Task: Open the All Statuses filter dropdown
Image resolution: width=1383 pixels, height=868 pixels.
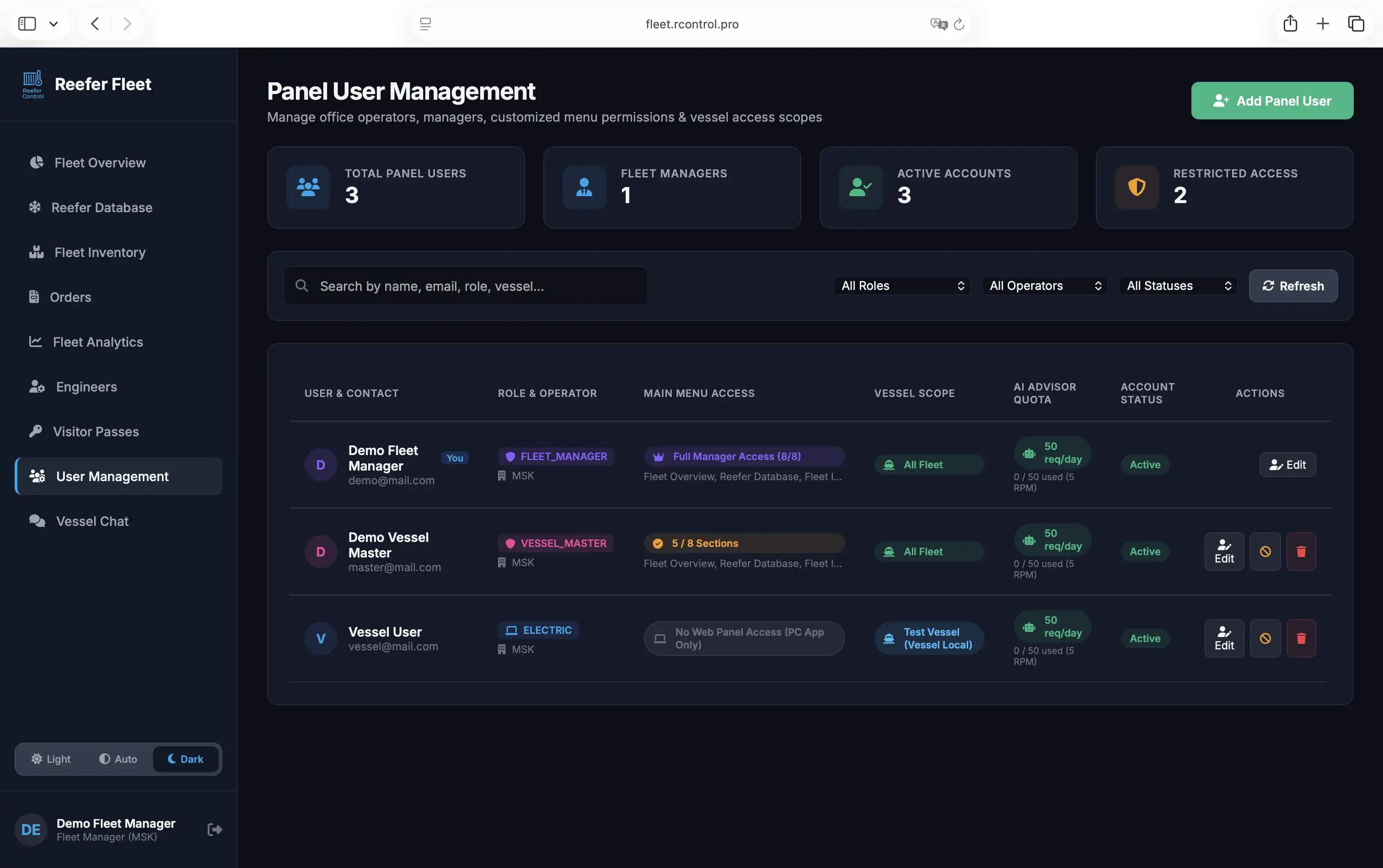Action: (x=1178, y=286)
